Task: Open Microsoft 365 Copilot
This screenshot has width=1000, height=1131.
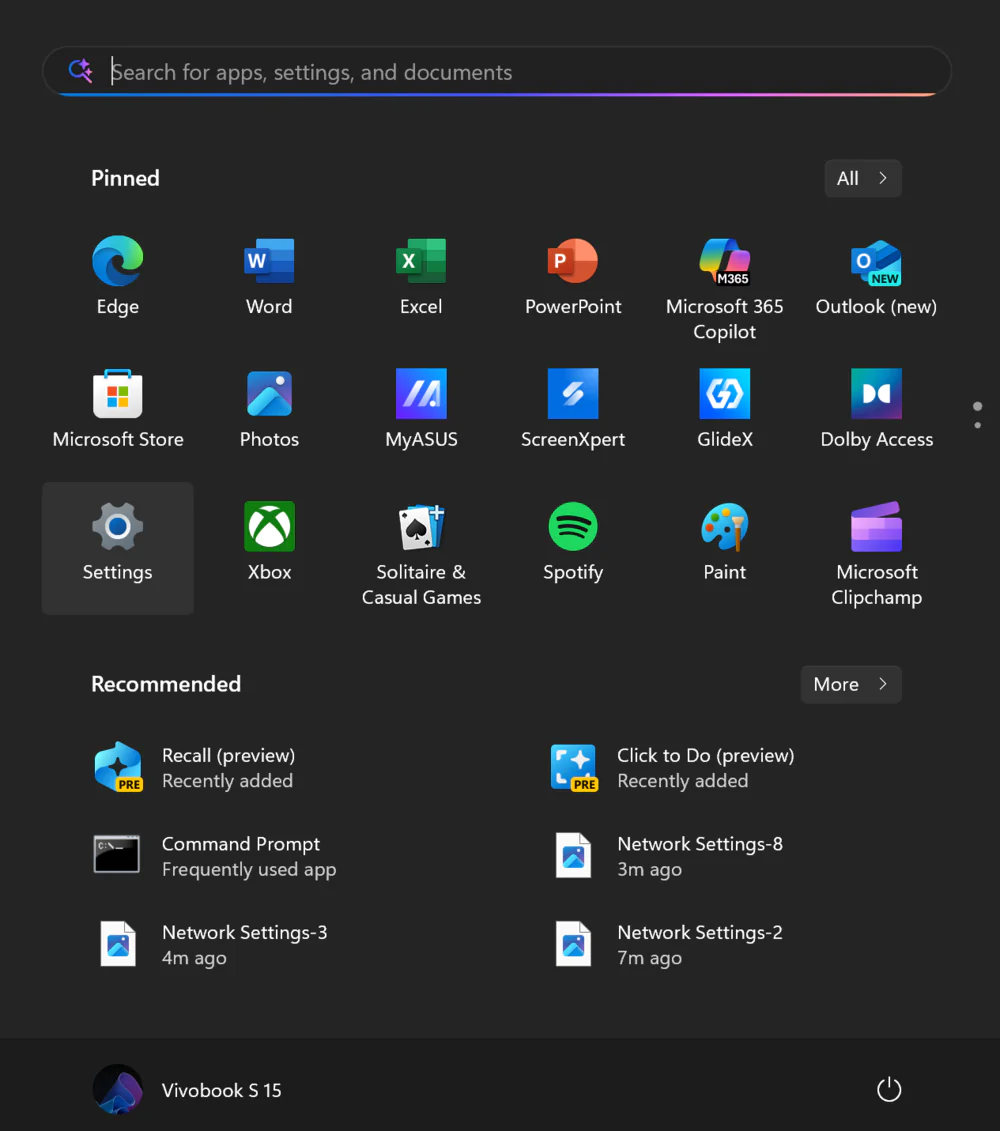Action: (724, 289)
